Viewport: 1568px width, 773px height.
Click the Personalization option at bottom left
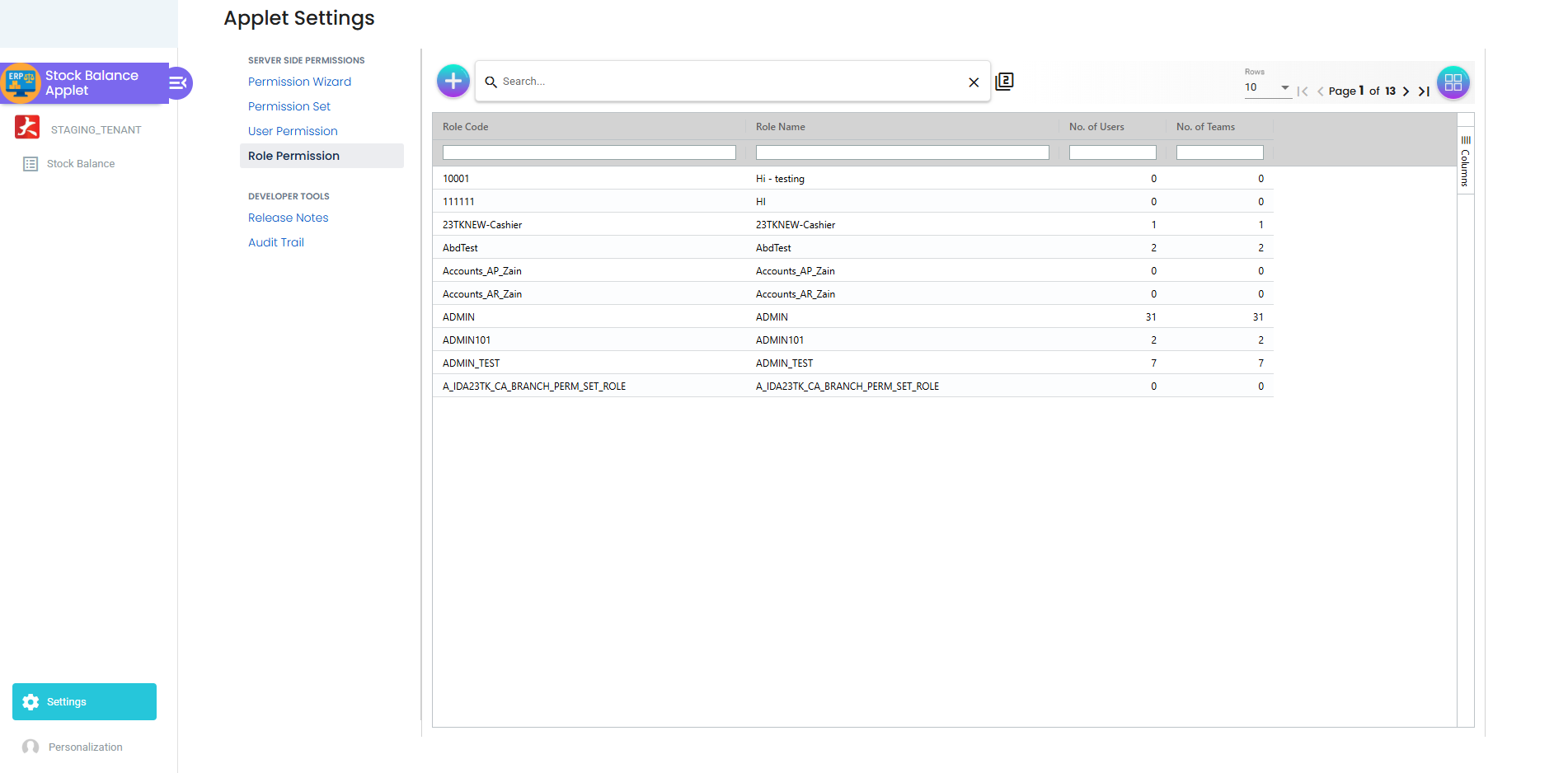point(85,747)
